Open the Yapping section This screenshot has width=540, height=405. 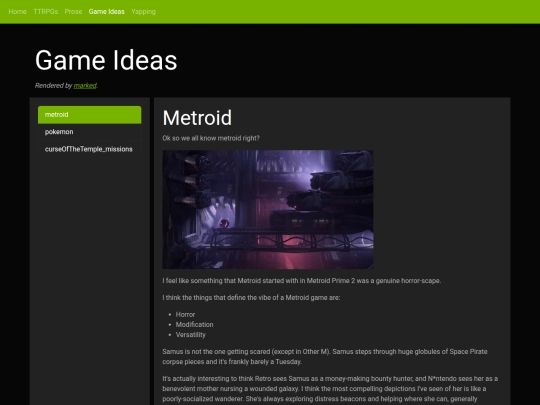pyautogui.click(x=143, y=12)
